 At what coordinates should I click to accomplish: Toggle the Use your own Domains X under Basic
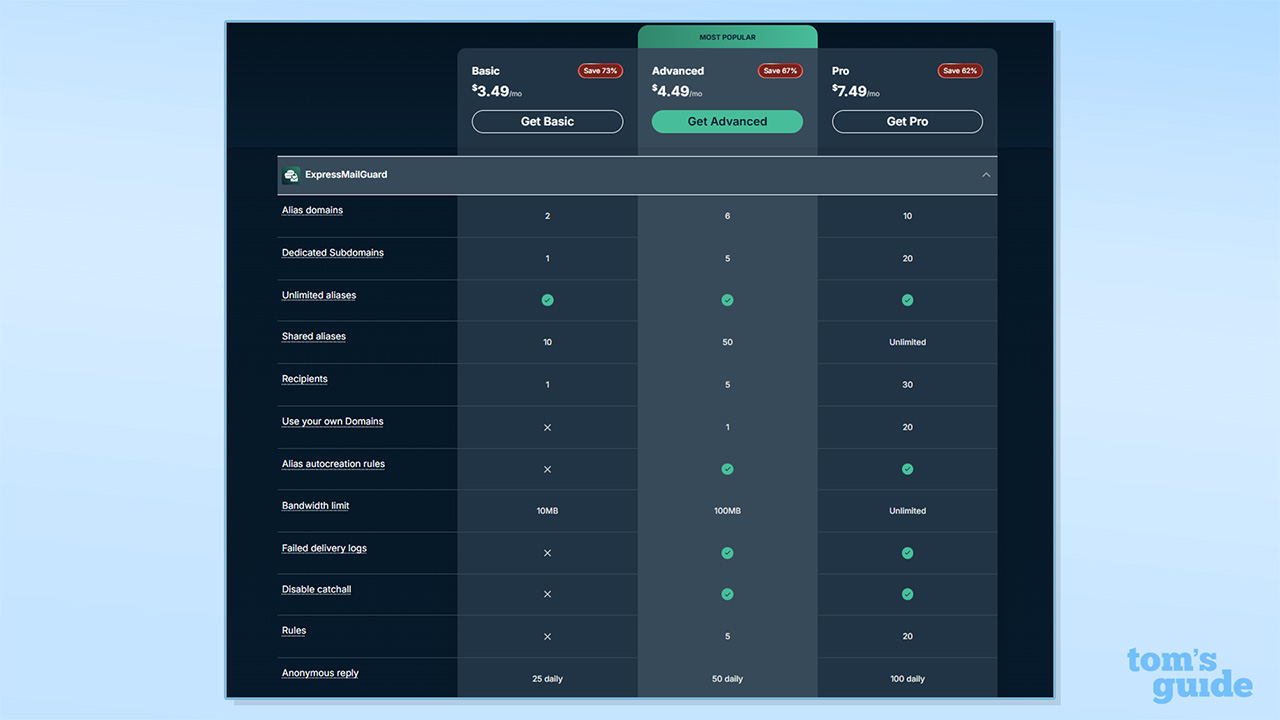547,427
